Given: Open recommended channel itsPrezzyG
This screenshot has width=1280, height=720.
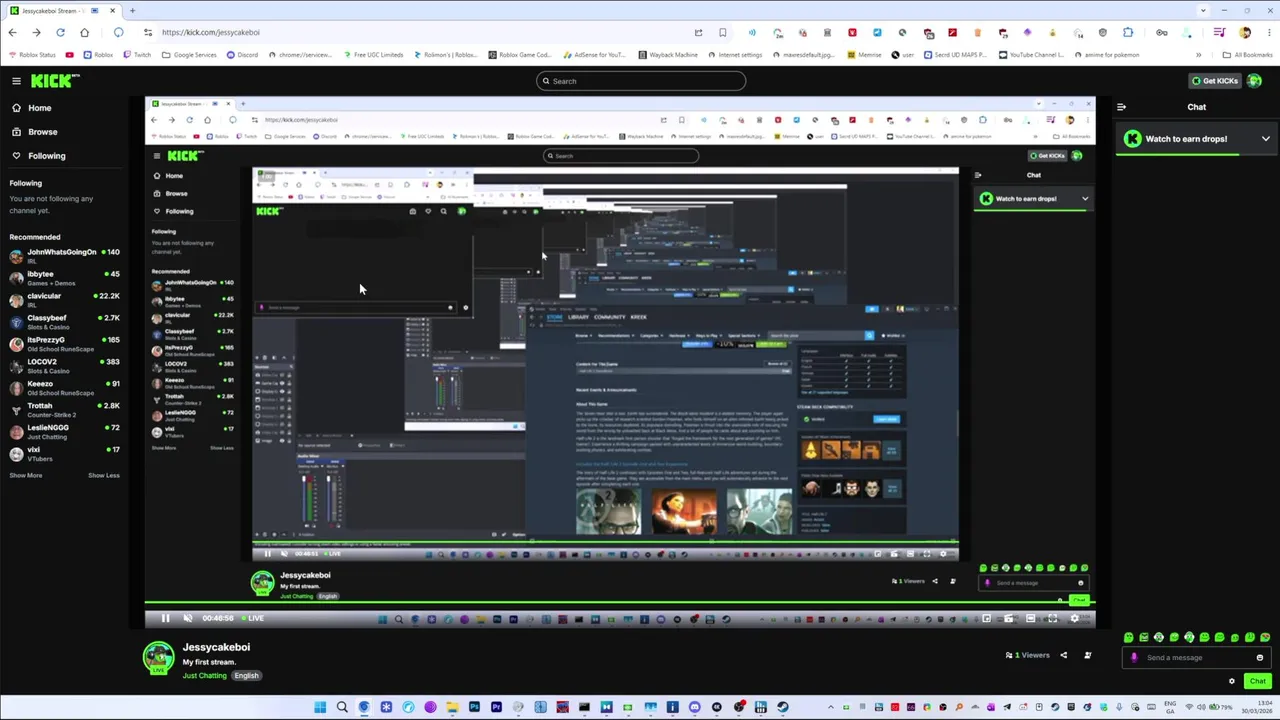Looking at the screenshot, I should [64, 344].
